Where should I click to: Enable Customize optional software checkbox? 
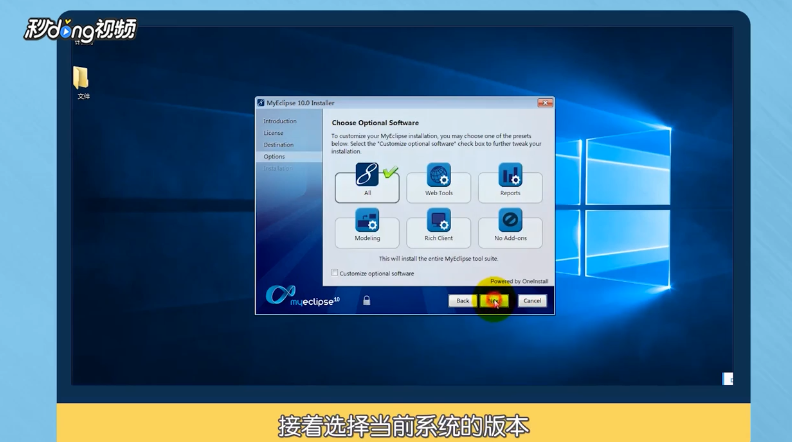tap(334, 273)
